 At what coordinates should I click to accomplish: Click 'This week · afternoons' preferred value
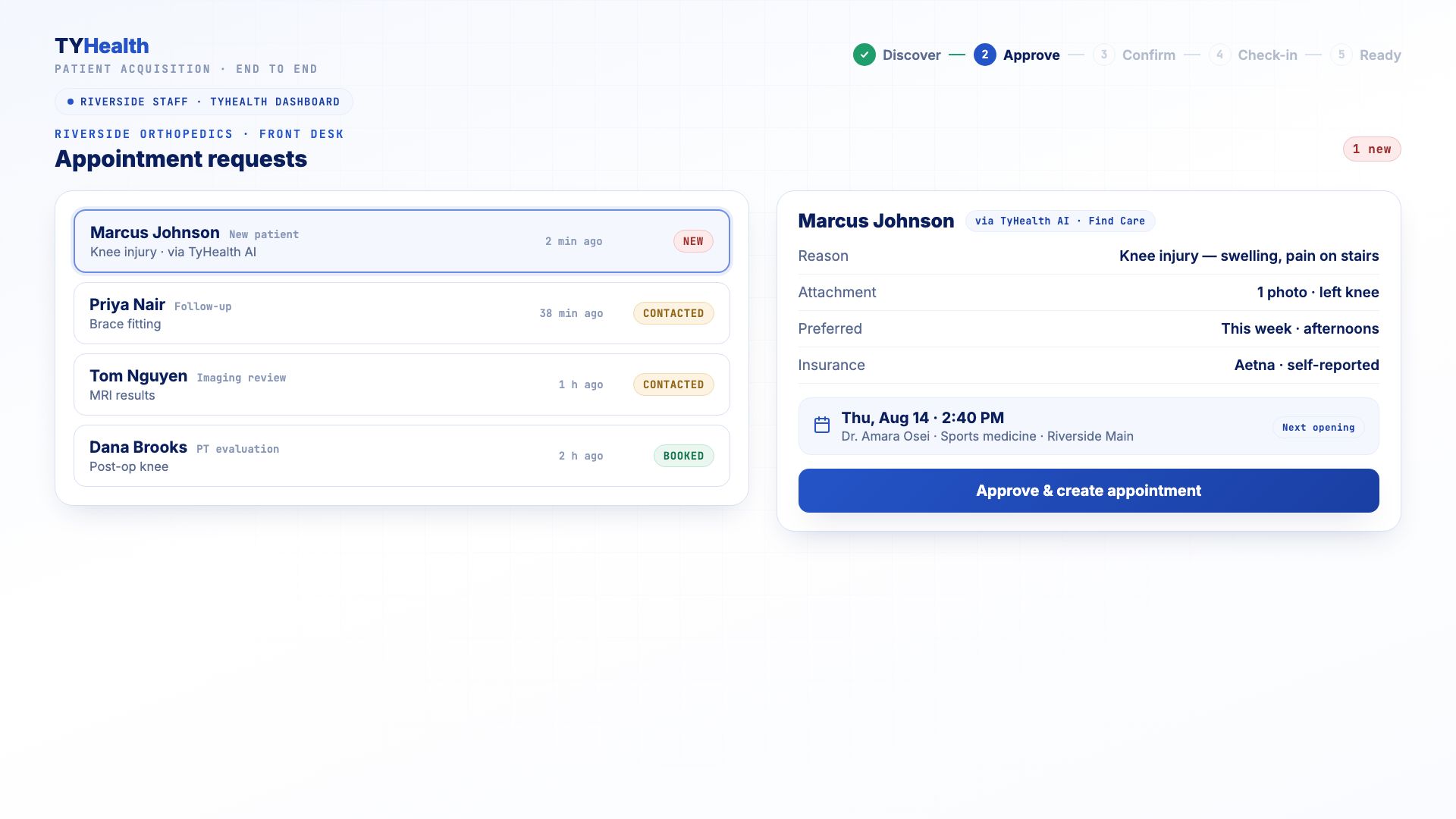point(1300,329)
